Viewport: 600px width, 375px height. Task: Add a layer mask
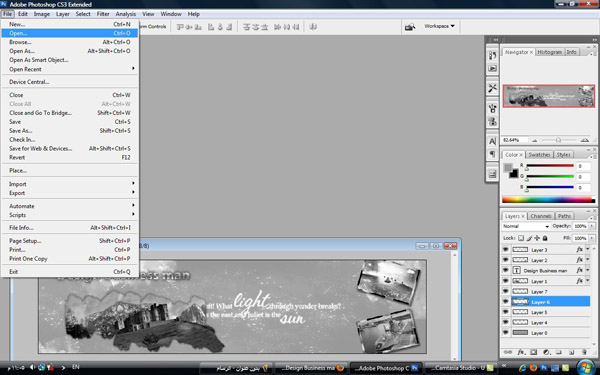[533, 352]
